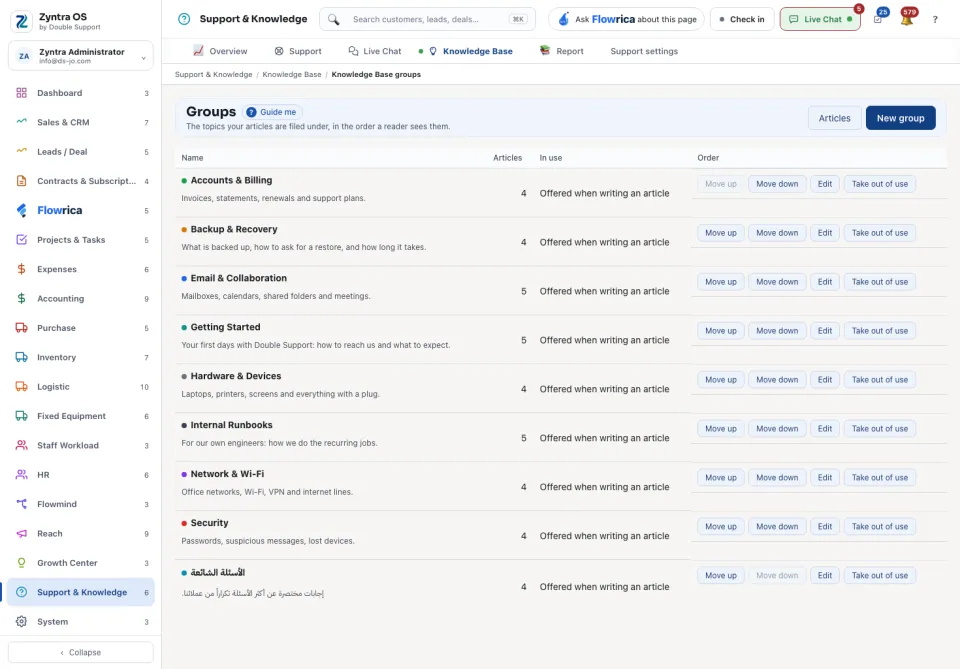
Task: Open the Accounting dollar icon
Action: click(21, 298)
